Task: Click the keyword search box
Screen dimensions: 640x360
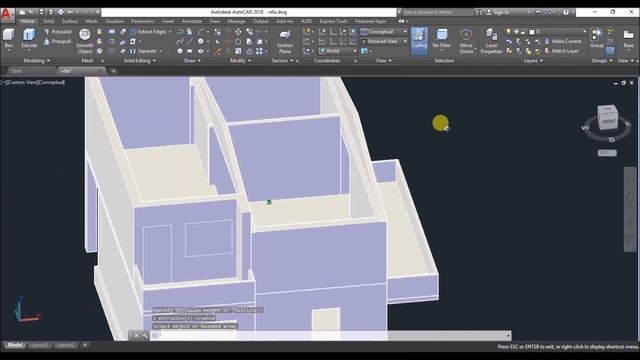Action: (x=437, y=12)
